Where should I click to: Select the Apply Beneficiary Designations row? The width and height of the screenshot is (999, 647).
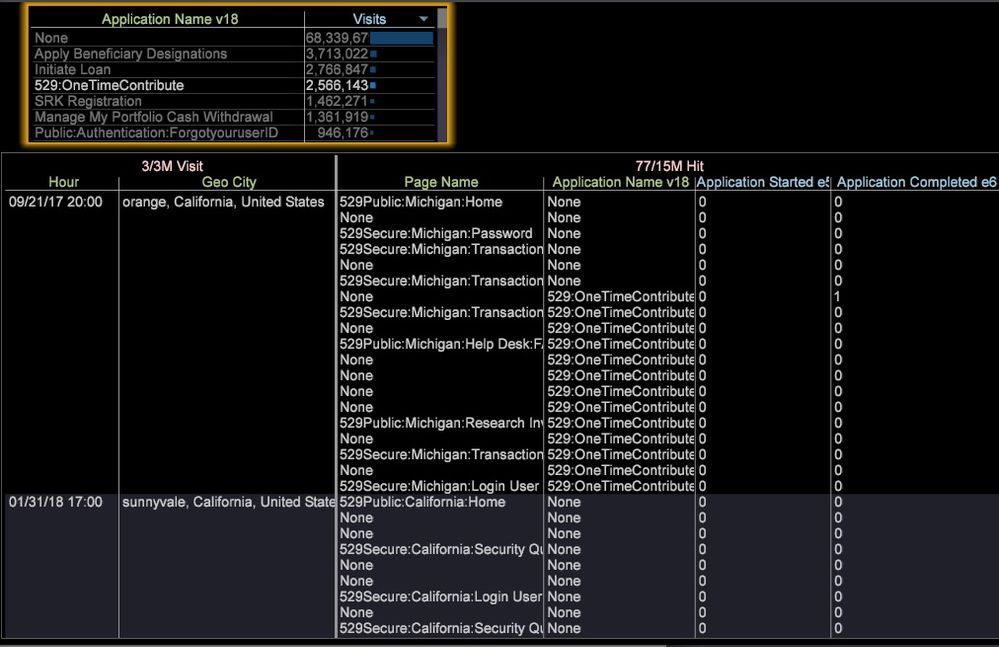[x=130, y=54]
